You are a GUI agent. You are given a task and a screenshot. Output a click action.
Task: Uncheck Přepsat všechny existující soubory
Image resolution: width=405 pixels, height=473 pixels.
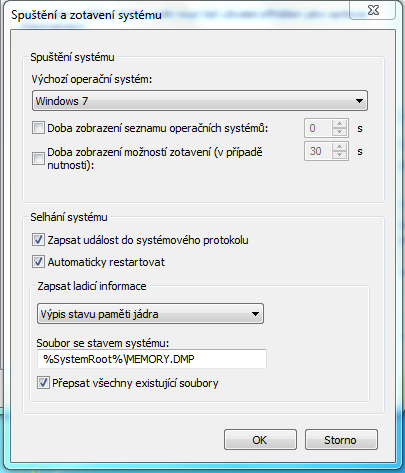(x=43, y=382)
